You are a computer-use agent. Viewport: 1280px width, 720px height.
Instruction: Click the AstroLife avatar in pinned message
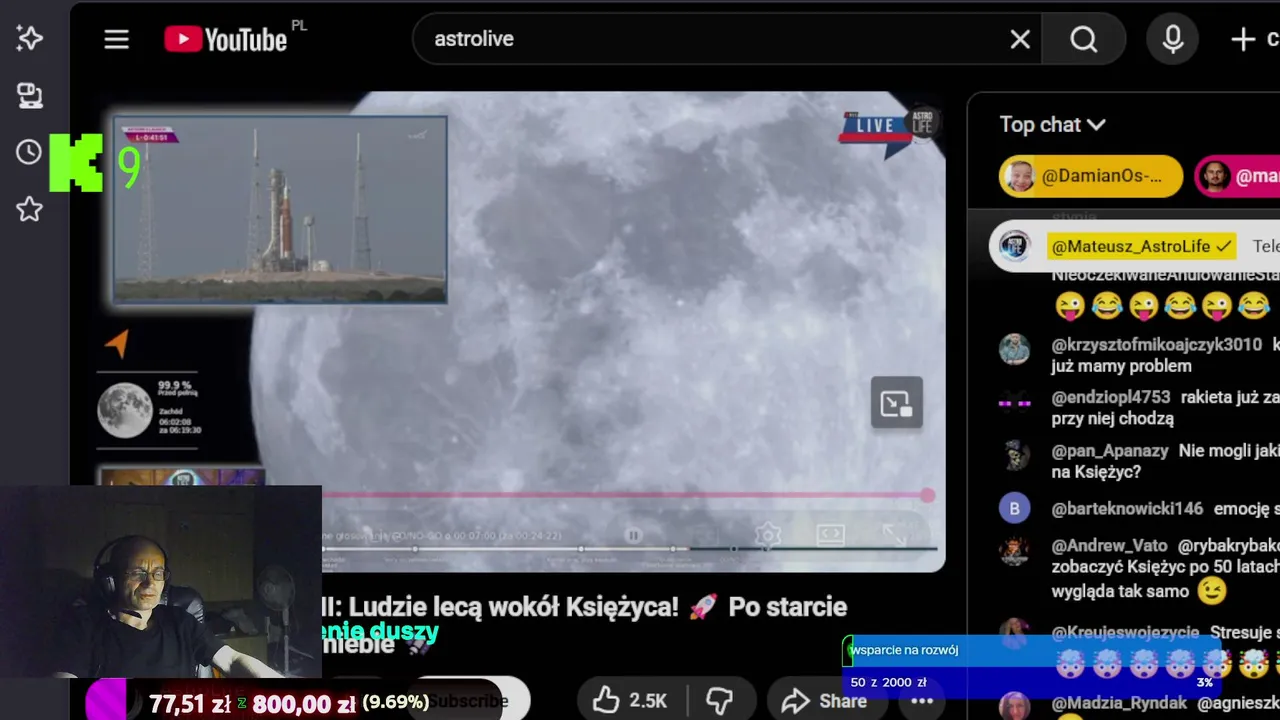[1015, 246]
